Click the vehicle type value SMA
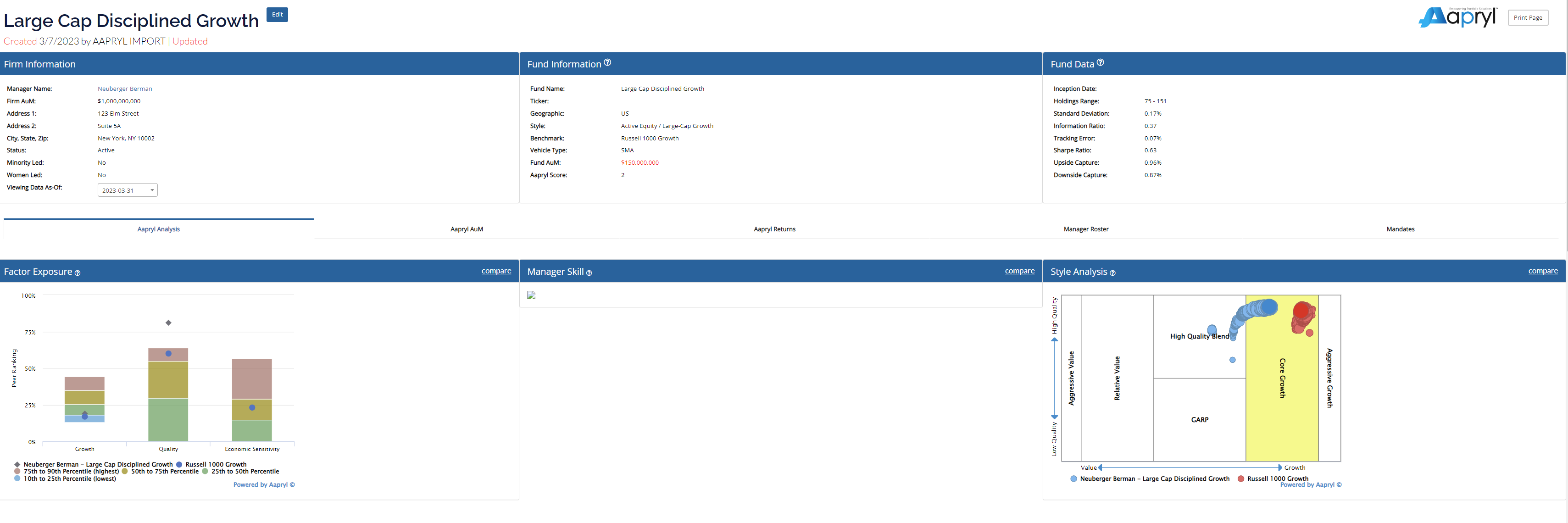This screenshot has height=523, width=1568. point(627,150)
